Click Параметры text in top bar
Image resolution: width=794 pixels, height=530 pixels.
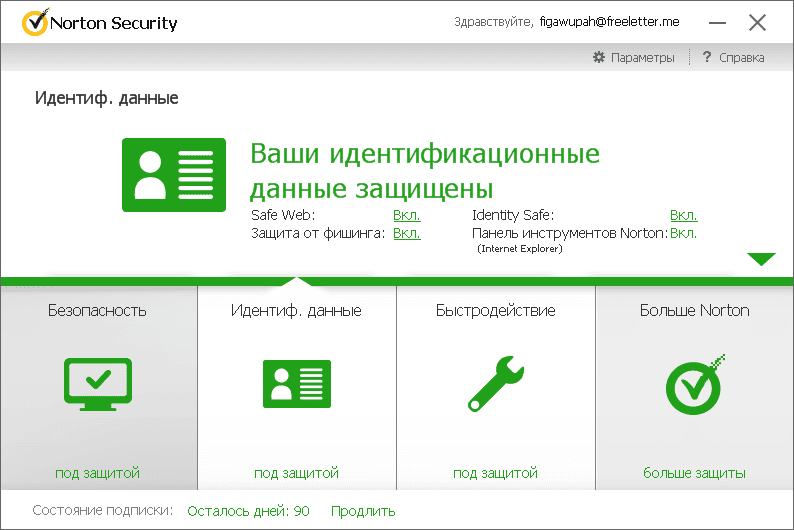click(643, 58)
